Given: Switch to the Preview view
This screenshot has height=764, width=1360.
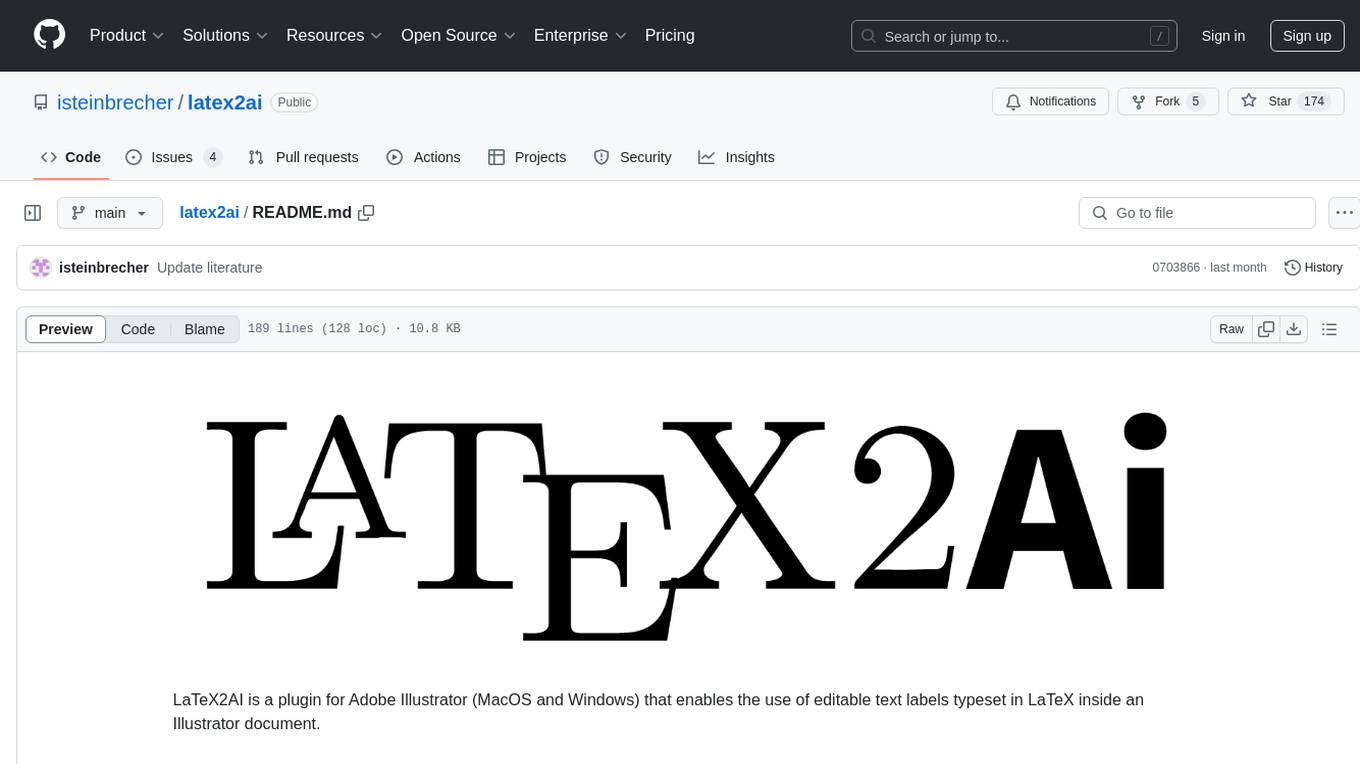Looking at the screenshot, I should (66, 329).
